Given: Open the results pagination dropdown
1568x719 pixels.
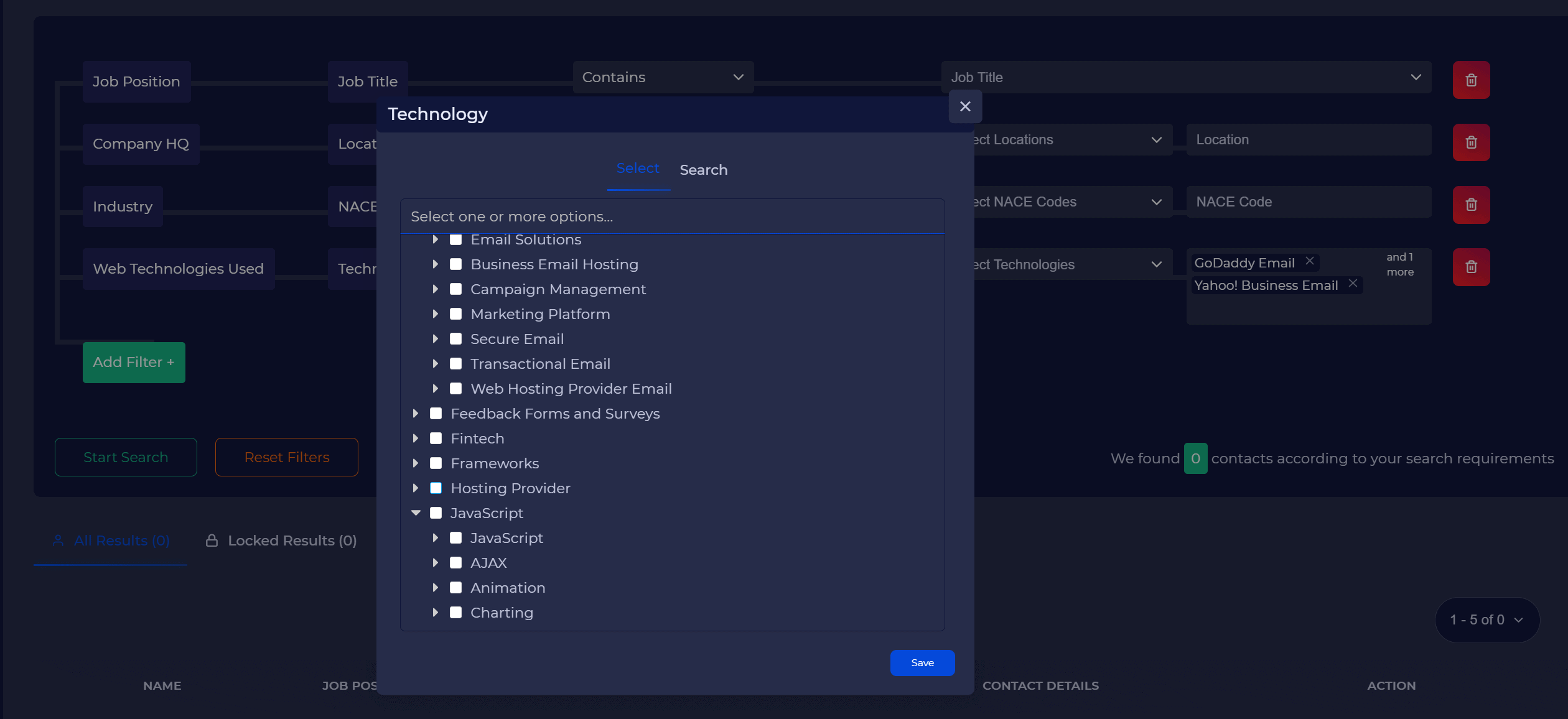Looking at the screenshot, I should tap(1486, 620).
